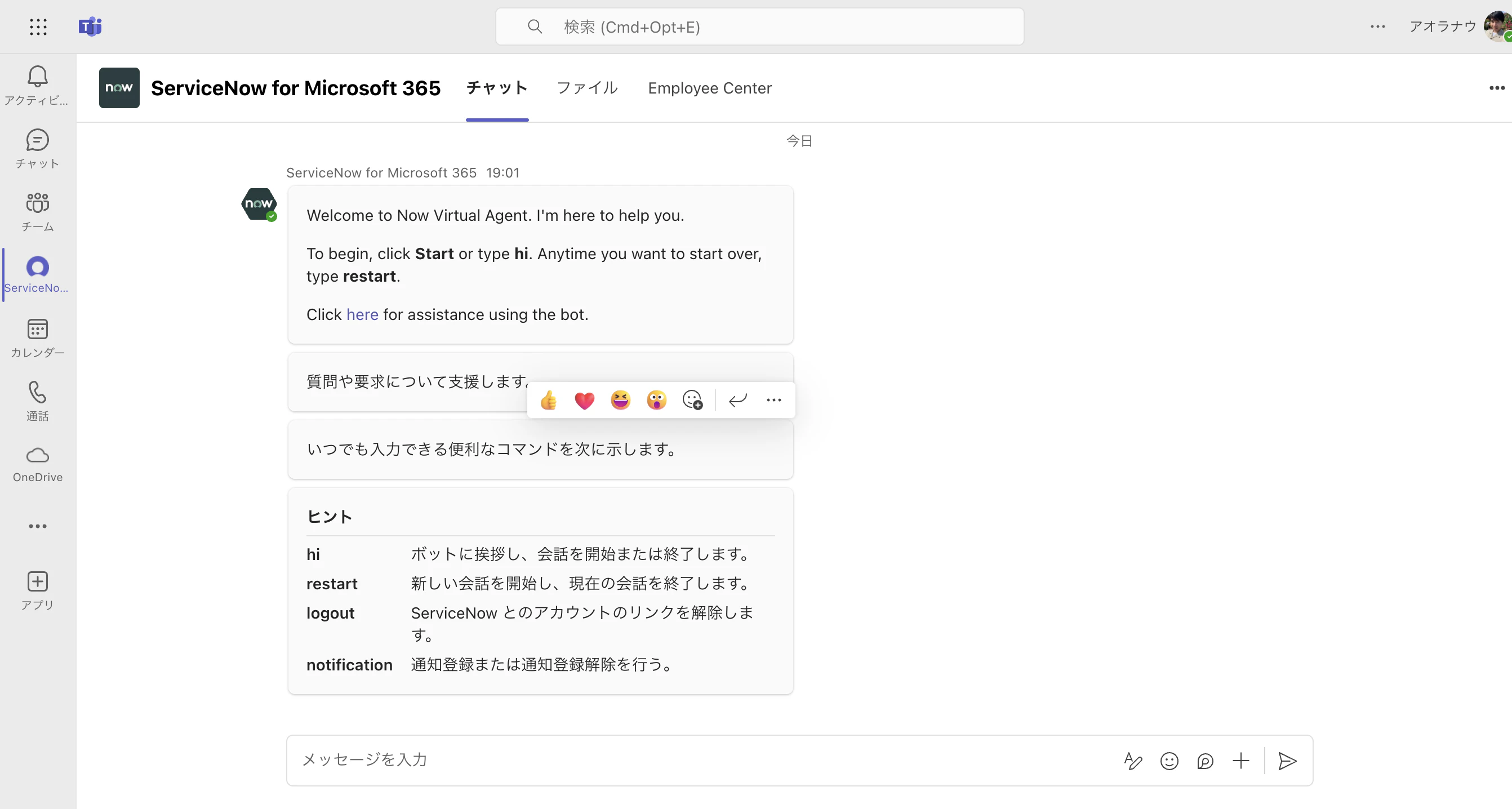
Task: Click the ServiceNow bot avatar in message
Action: coord(259,204)
